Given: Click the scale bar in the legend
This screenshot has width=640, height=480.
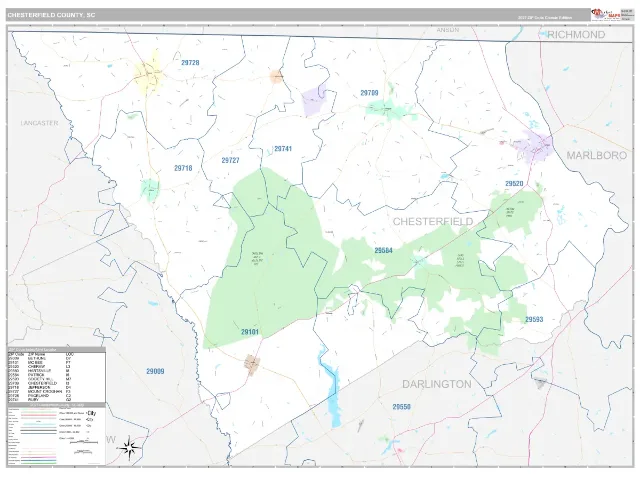Looking at the screenshot, I should tap(83, 442).
